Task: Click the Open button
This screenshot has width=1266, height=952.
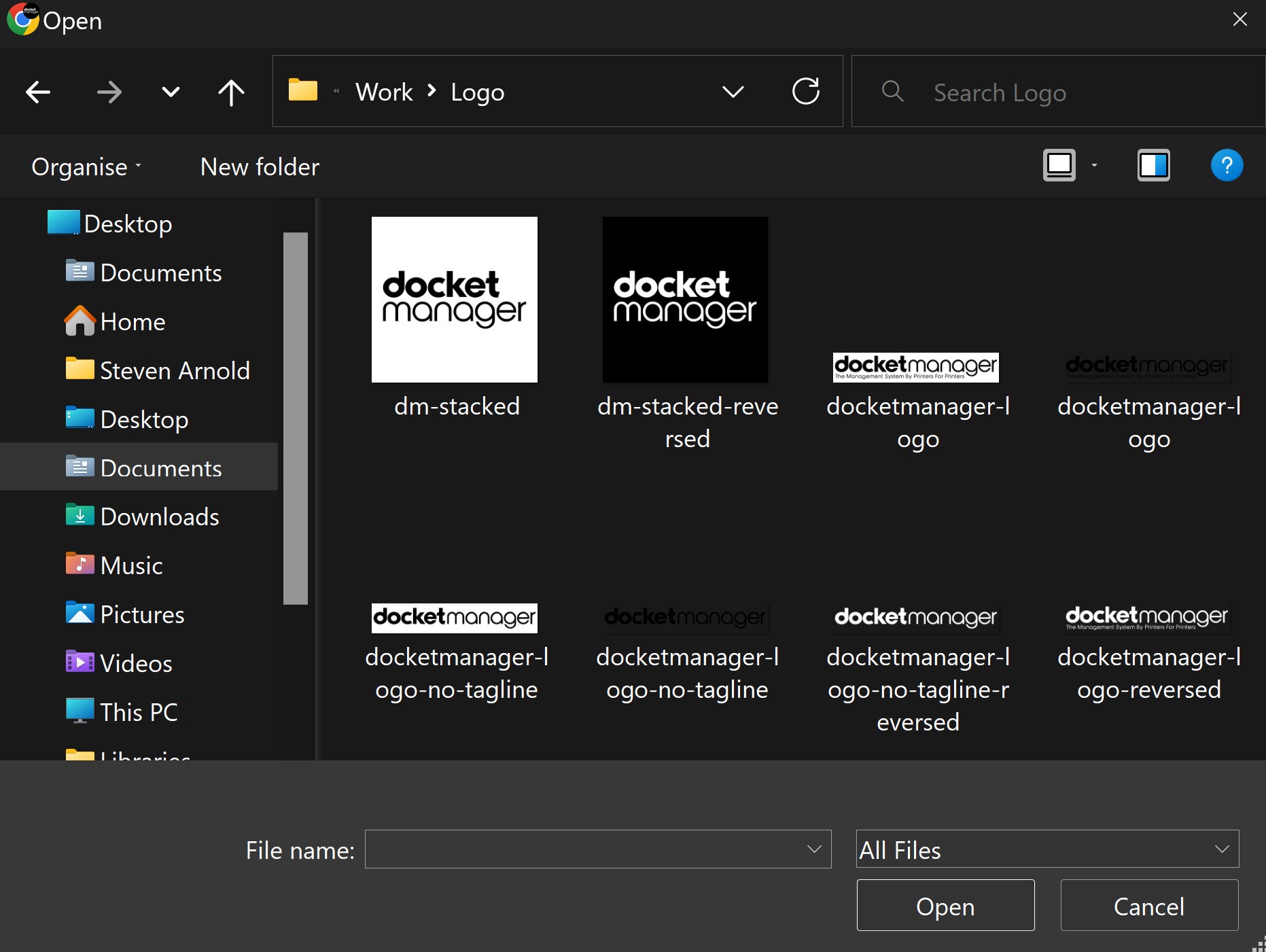Action: (x=945, y=905)
